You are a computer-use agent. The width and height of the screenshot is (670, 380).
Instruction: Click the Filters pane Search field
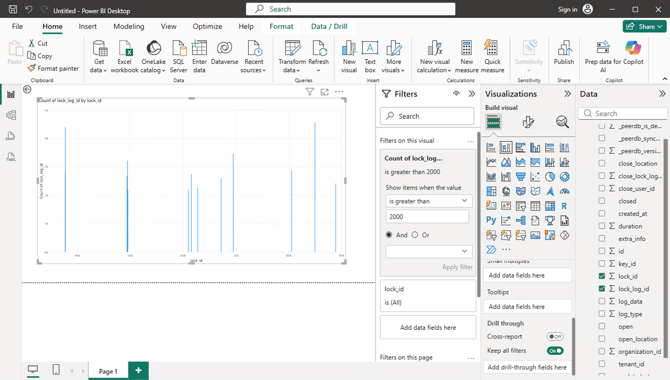pos(427,116)
